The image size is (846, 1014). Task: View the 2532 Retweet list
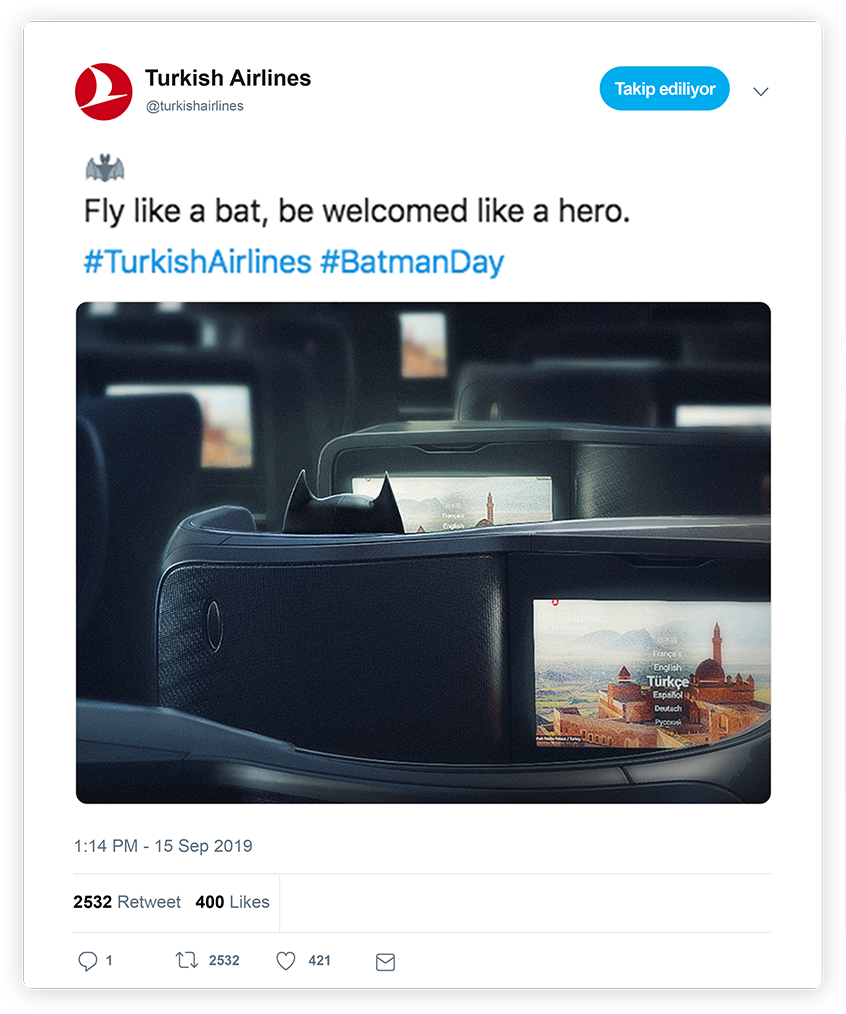127,901
